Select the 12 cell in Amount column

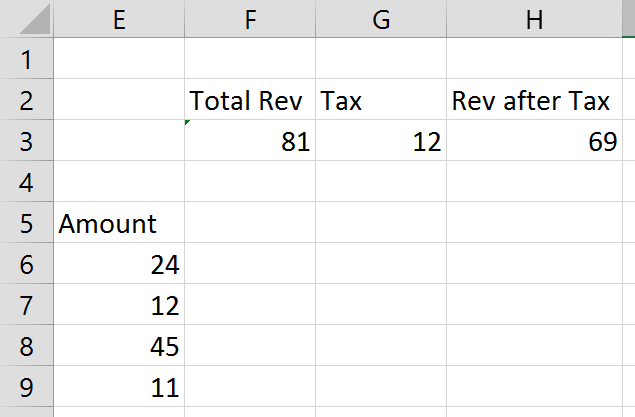[119, 306]
